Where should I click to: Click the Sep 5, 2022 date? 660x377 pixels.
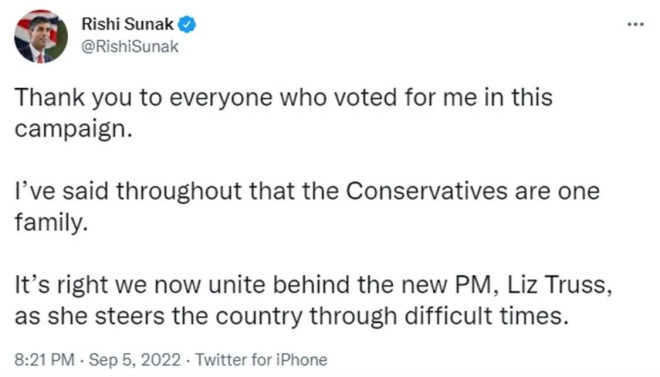135,360
